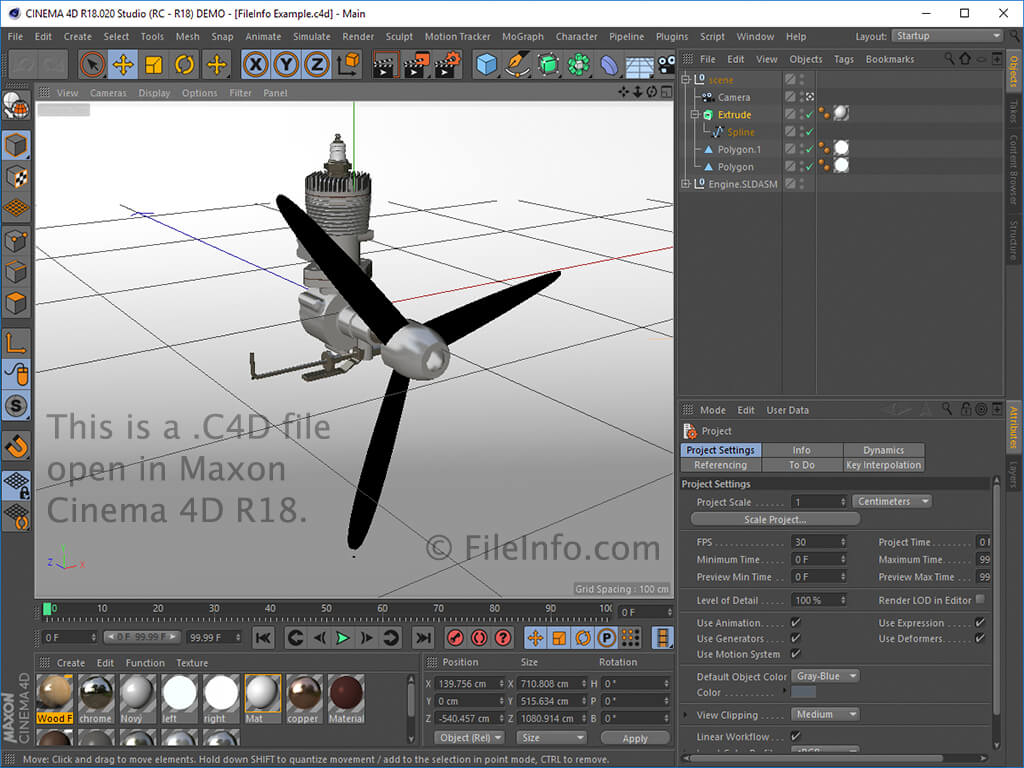
Task: Add an Array modeling object
Action: point(579,65)
